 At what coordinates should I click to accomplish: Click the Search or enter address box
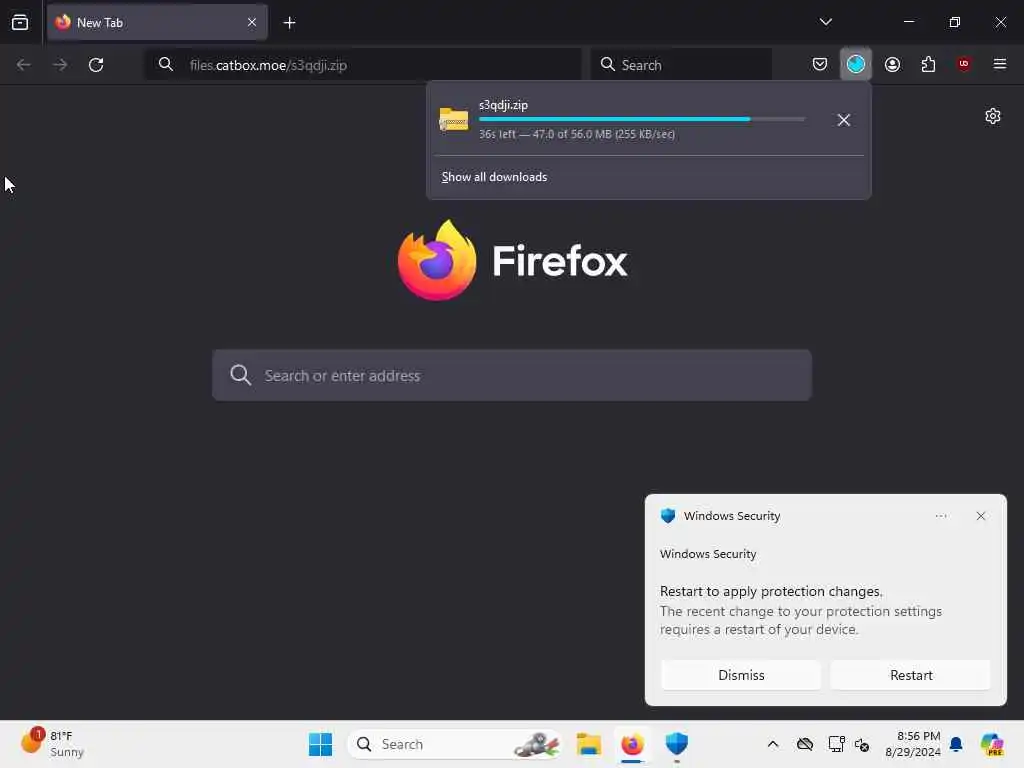511,376
